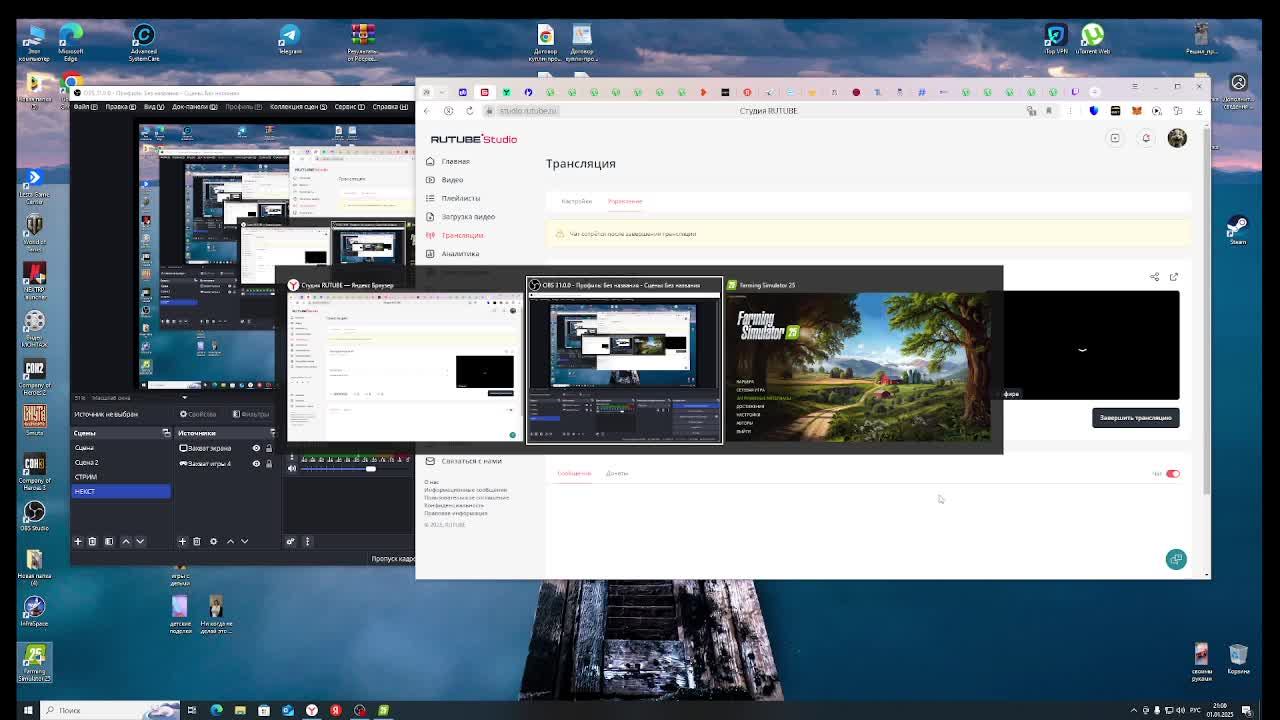Toggle the RUTUBE chat switch

(1173, 474)
